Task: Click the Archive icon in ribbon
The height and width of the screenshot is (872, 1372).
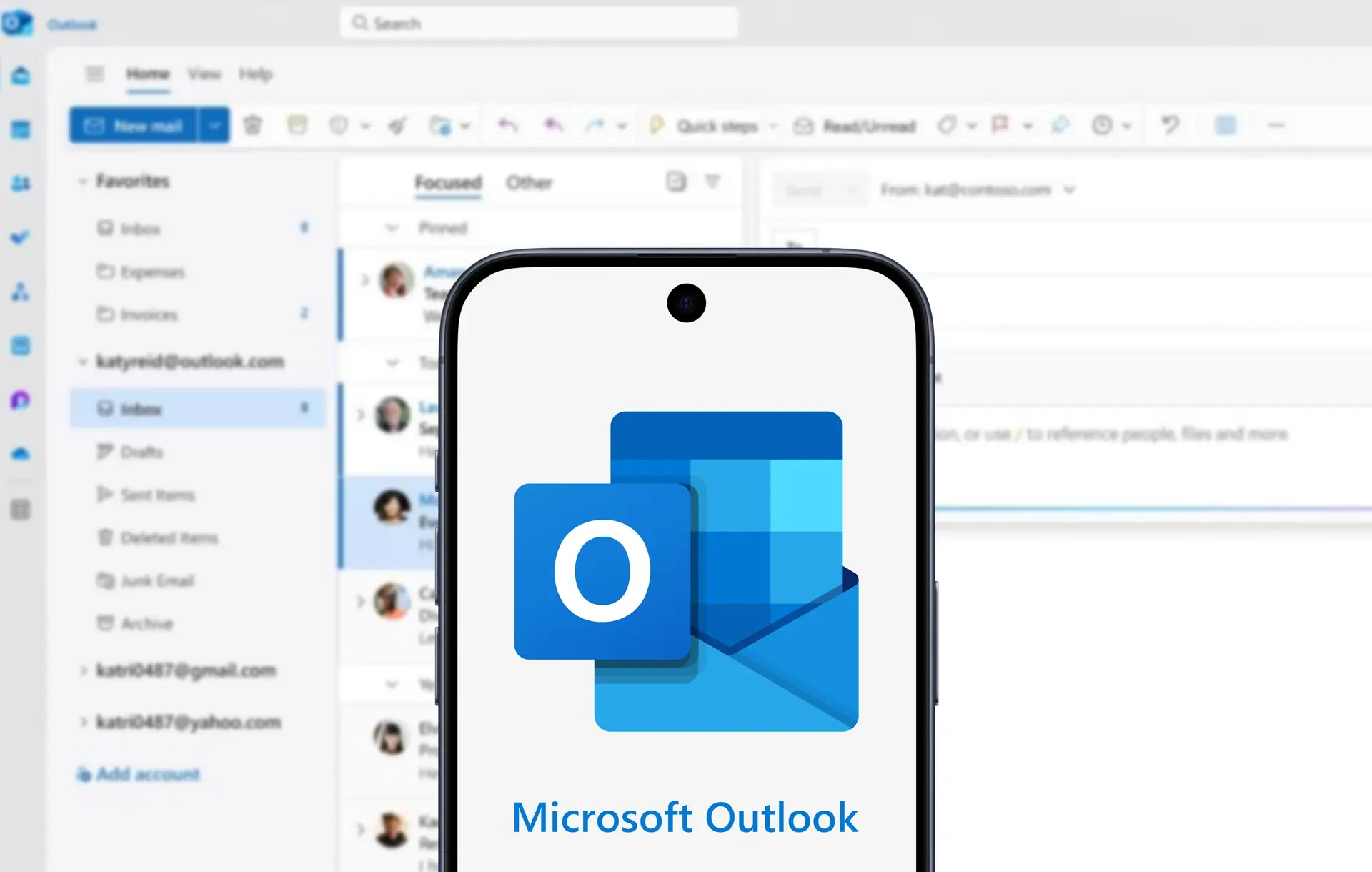Action: pos(297,126)
